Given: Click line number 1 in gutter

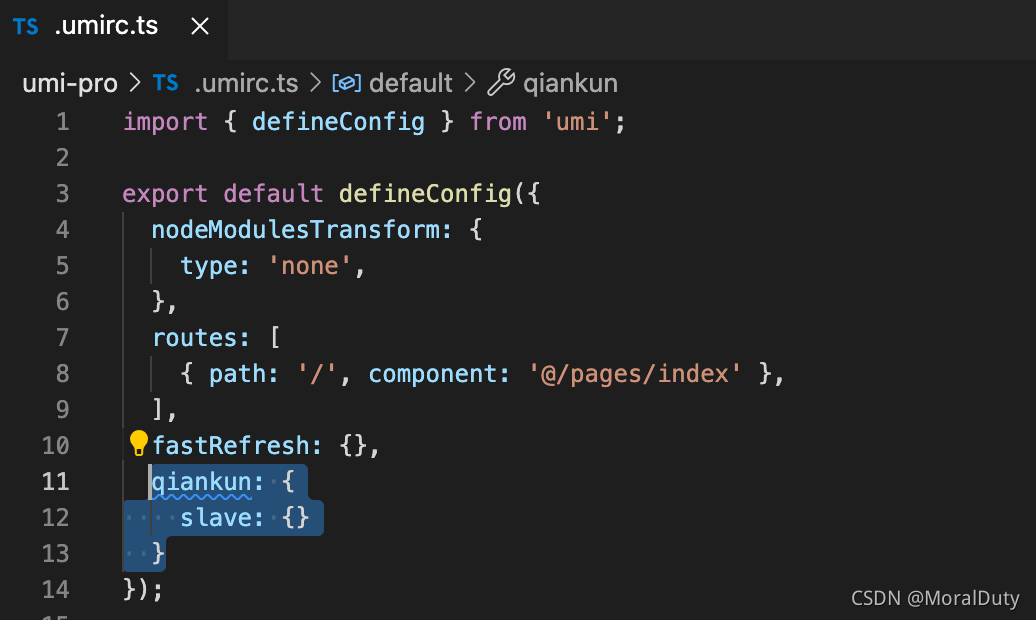Looking at the screenshot, I should pyautogui.click(x=63, y=122).
